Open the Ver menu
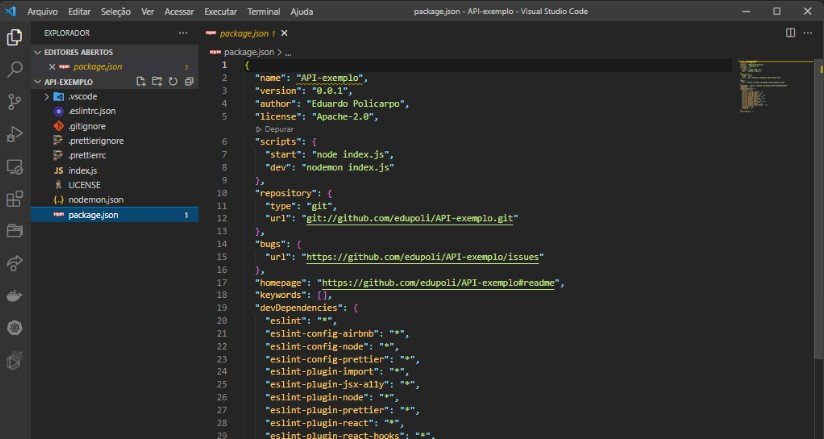 [148, 12]
